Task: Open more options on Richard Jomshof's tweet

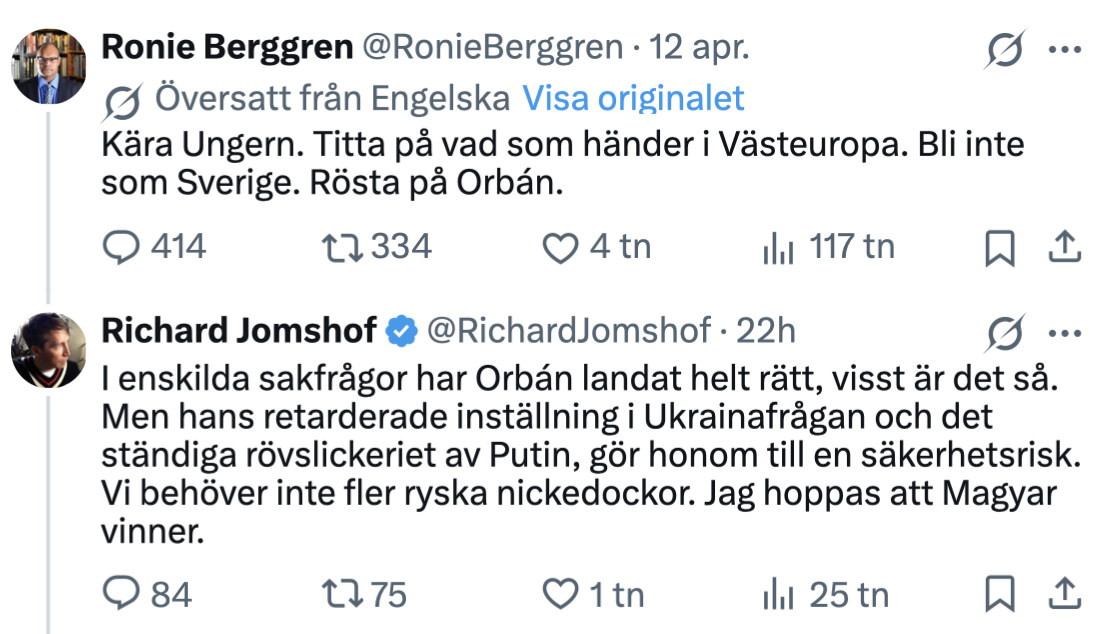Action: (x=1064, y=331)
